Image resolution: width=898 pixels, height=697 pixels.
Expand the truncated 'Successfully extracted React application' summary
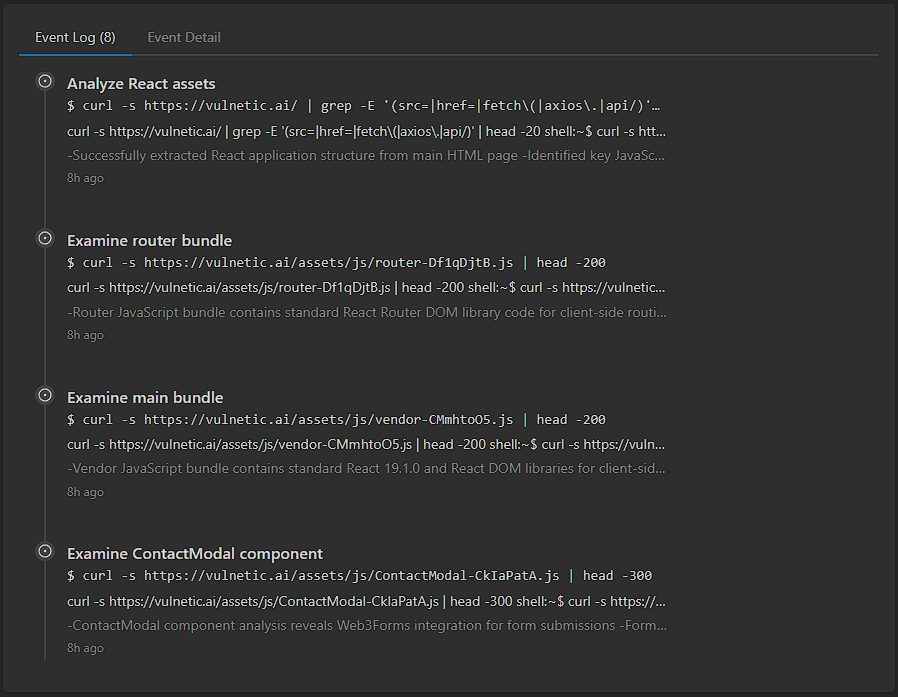[367, 156]
